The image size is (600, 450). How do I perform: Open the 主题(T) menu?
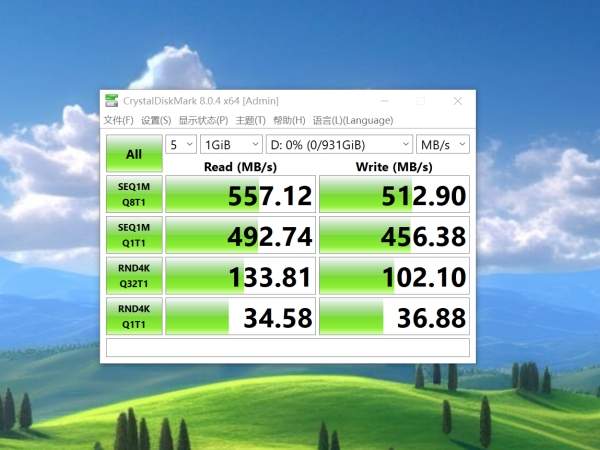[251, 120]
